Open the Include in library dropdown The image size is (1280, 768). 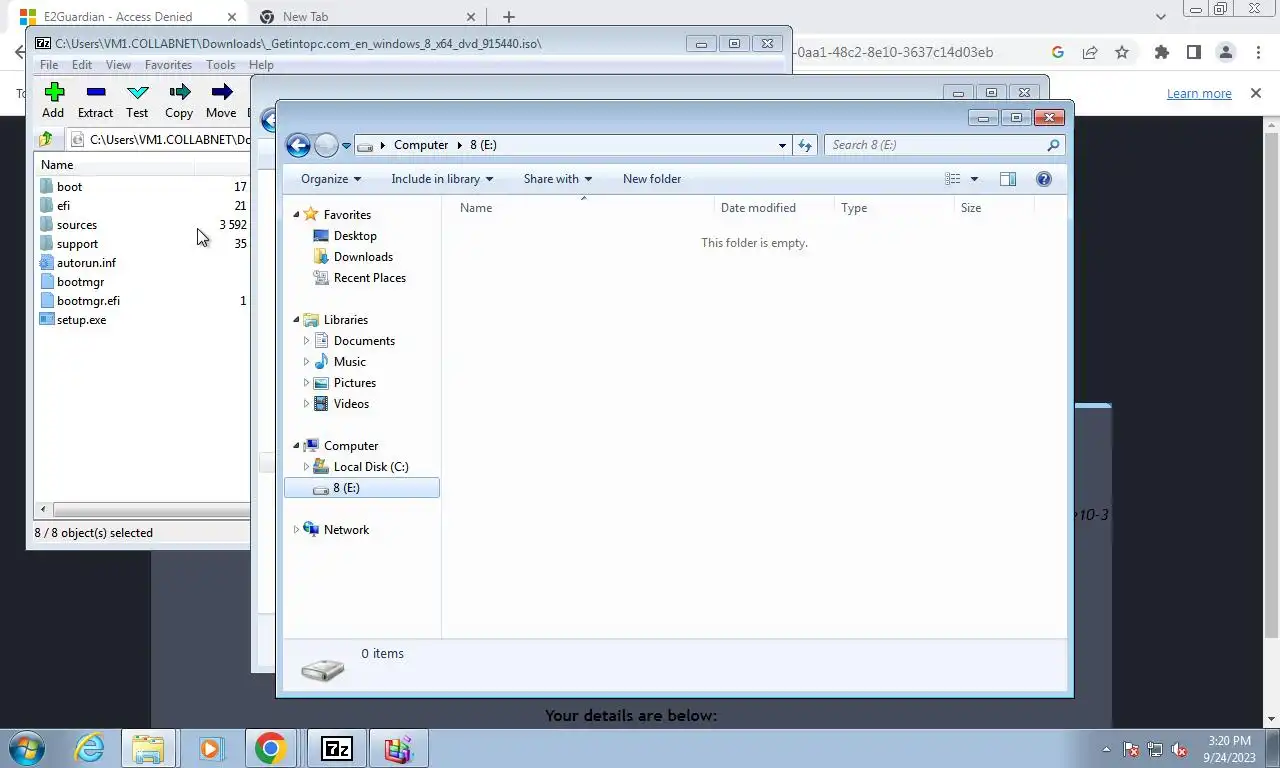pos(442,179)
